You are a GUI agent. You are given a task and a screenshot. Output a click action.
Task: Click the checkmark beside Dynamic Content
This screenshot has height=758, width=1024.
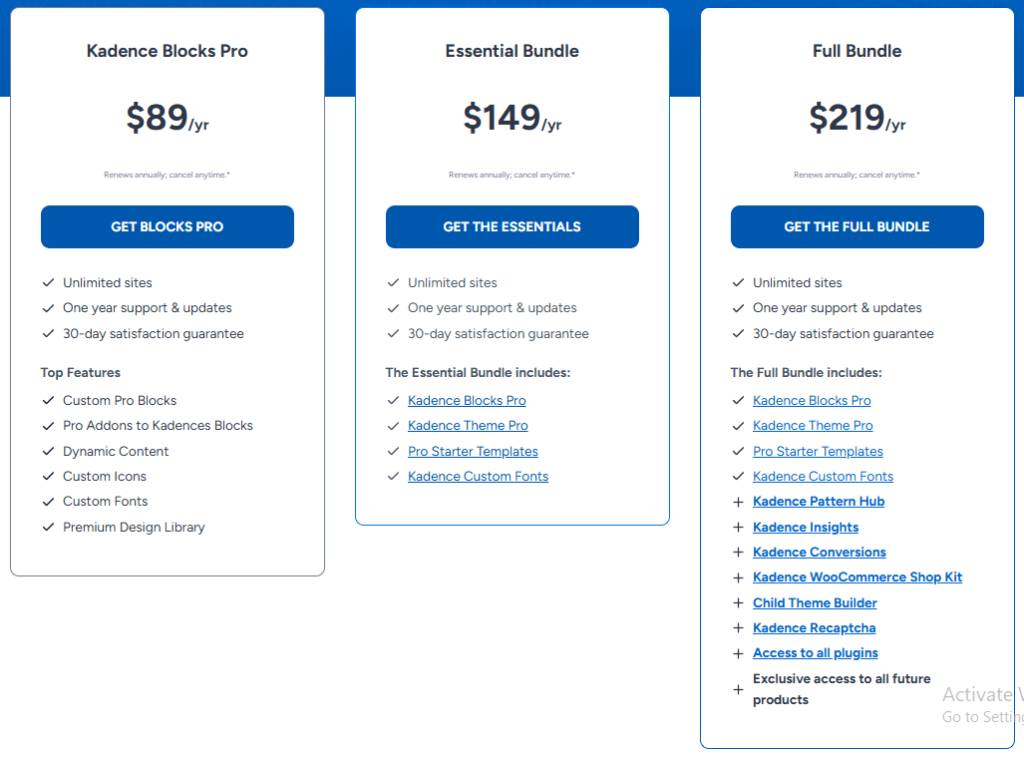(47, 450)
